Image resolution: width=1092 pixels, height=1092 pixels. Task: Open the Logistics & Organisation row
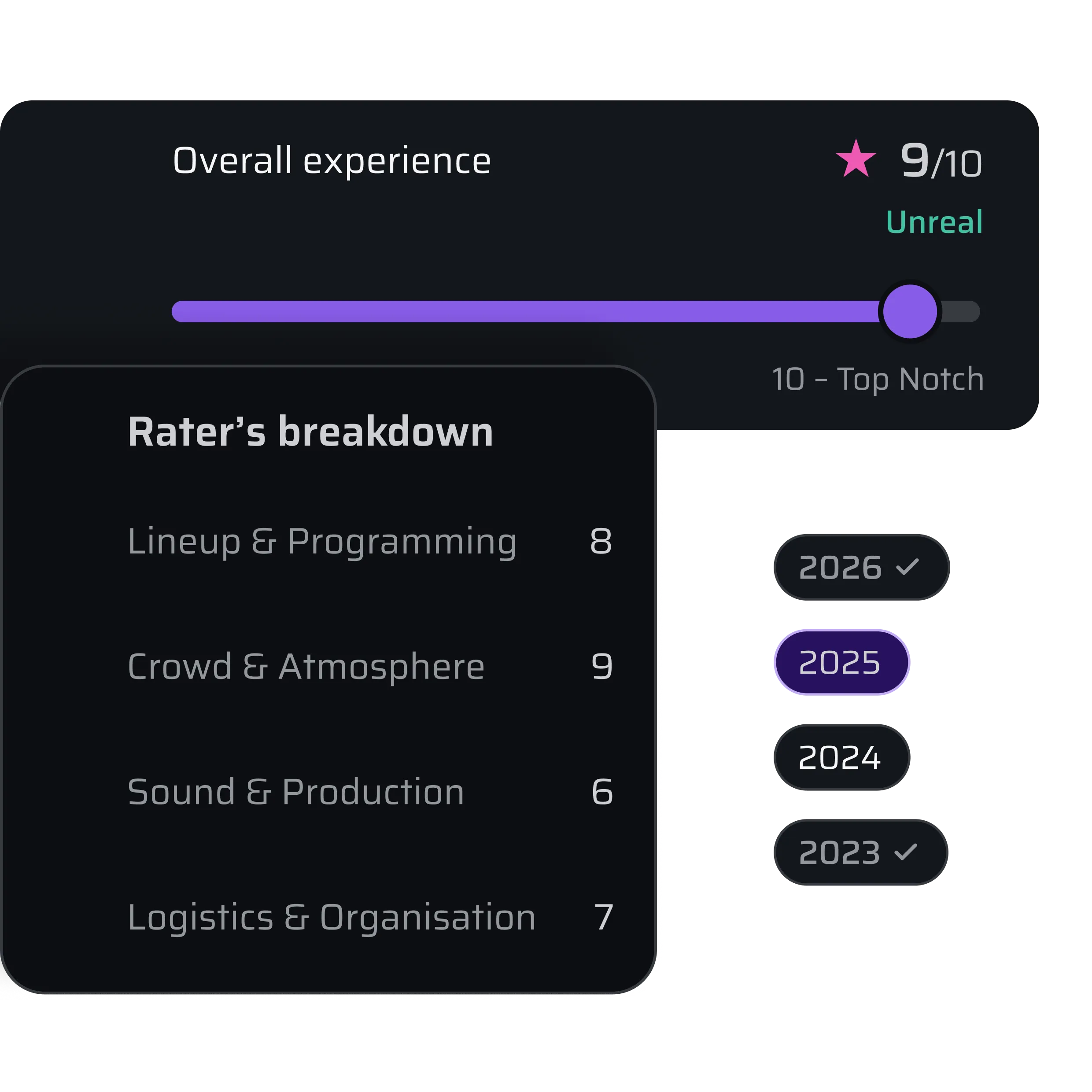[x=370, y=917]
